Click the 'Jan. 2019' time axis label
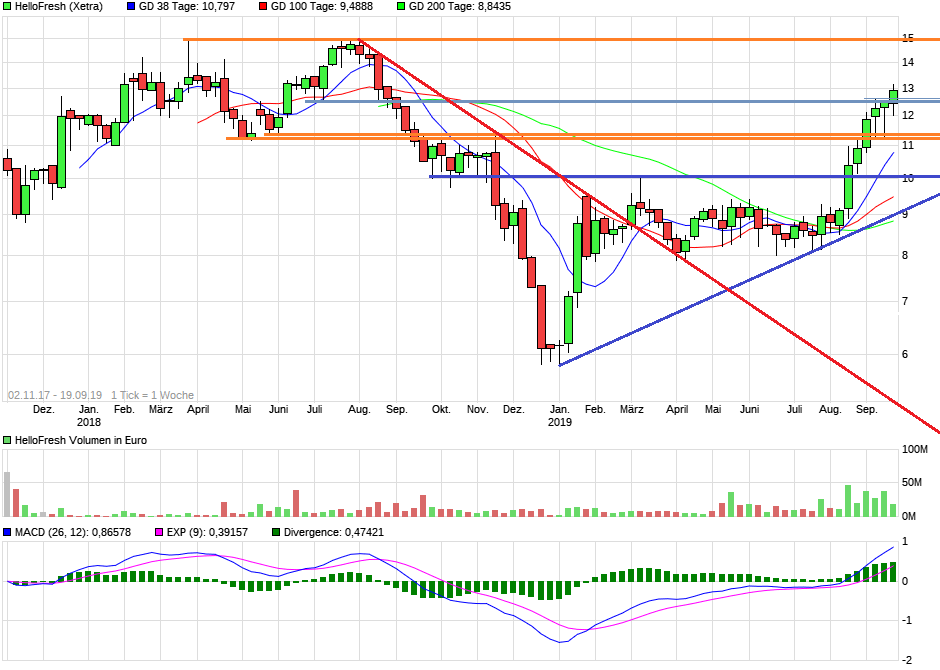940x670 pixels. (x=560, y=415)
